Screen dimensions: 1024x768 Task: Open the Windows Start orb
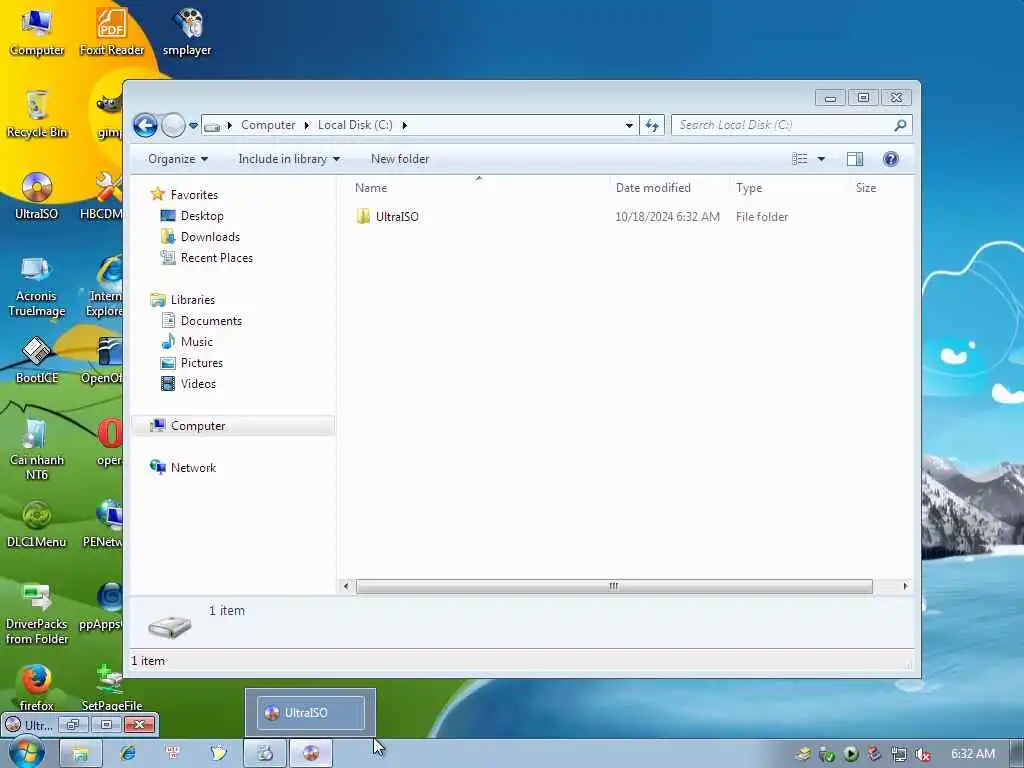pos(27,753)
